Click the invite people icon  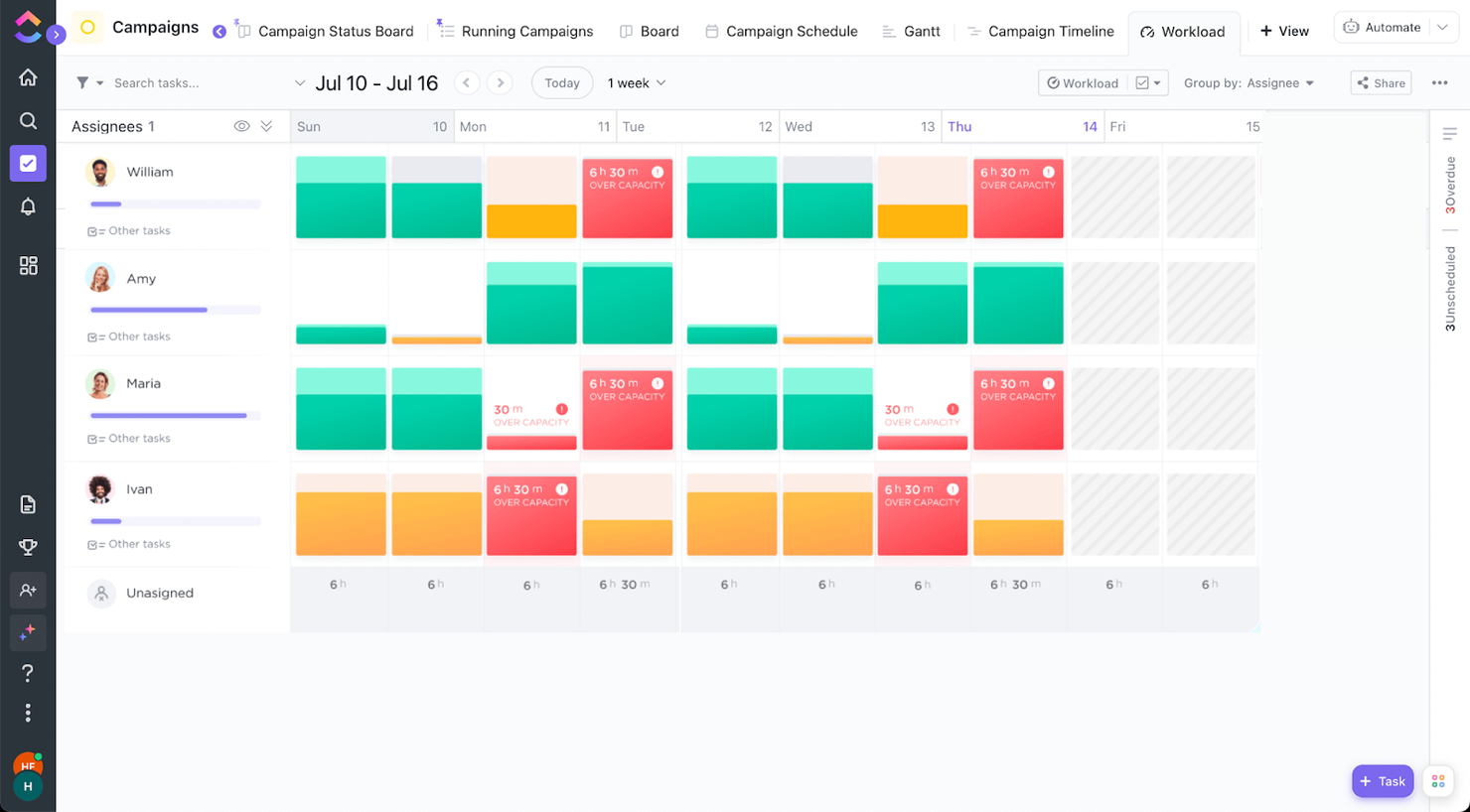[28, 591]
